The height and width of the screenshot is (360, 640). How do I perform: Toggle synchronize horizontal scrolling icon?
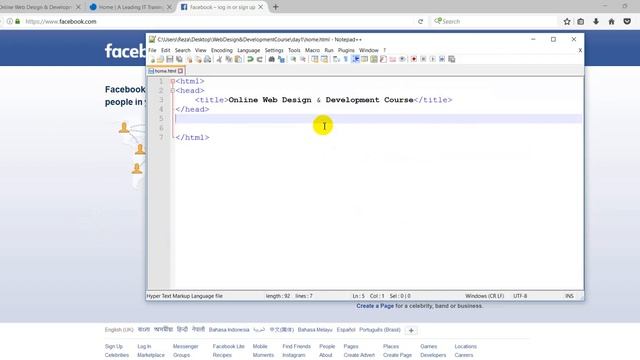[x=324, y=59]
